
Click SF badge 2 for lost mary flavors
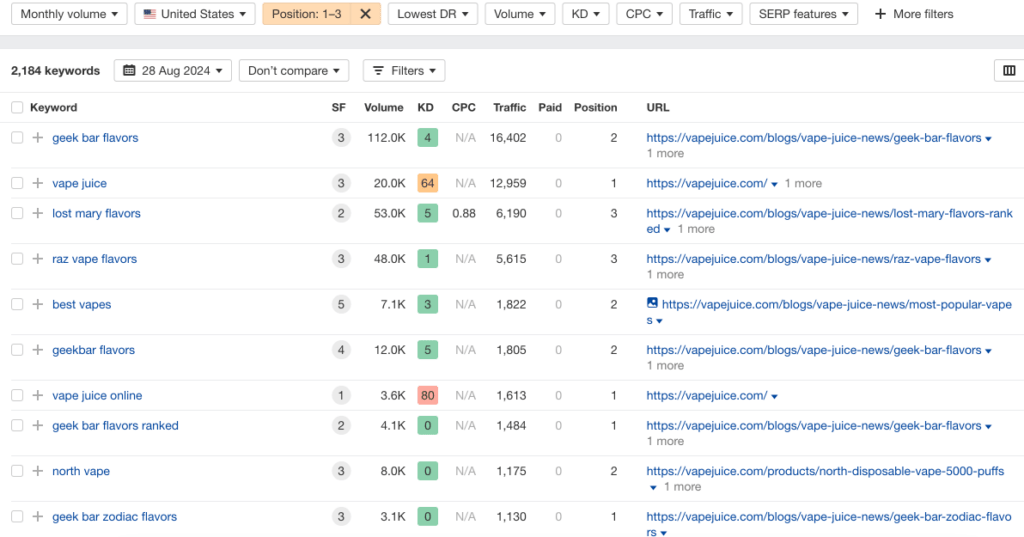coord(341,214)
